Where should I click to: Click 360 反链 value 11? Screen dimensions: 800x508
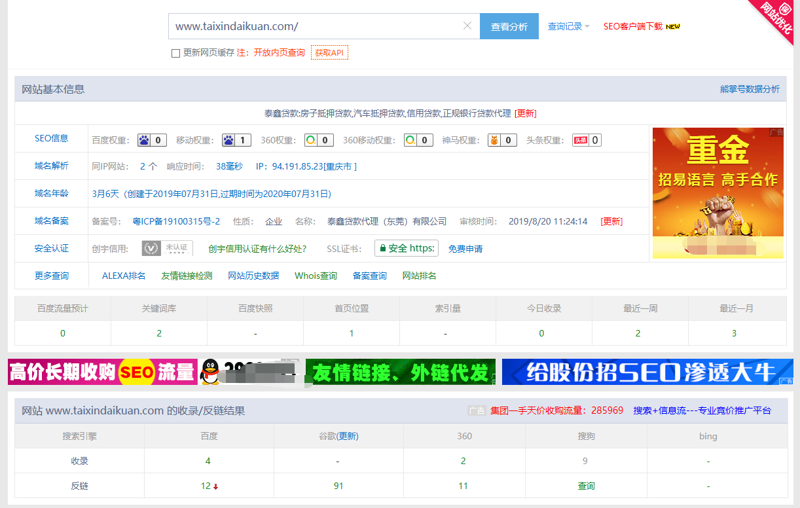pos(463,486)
